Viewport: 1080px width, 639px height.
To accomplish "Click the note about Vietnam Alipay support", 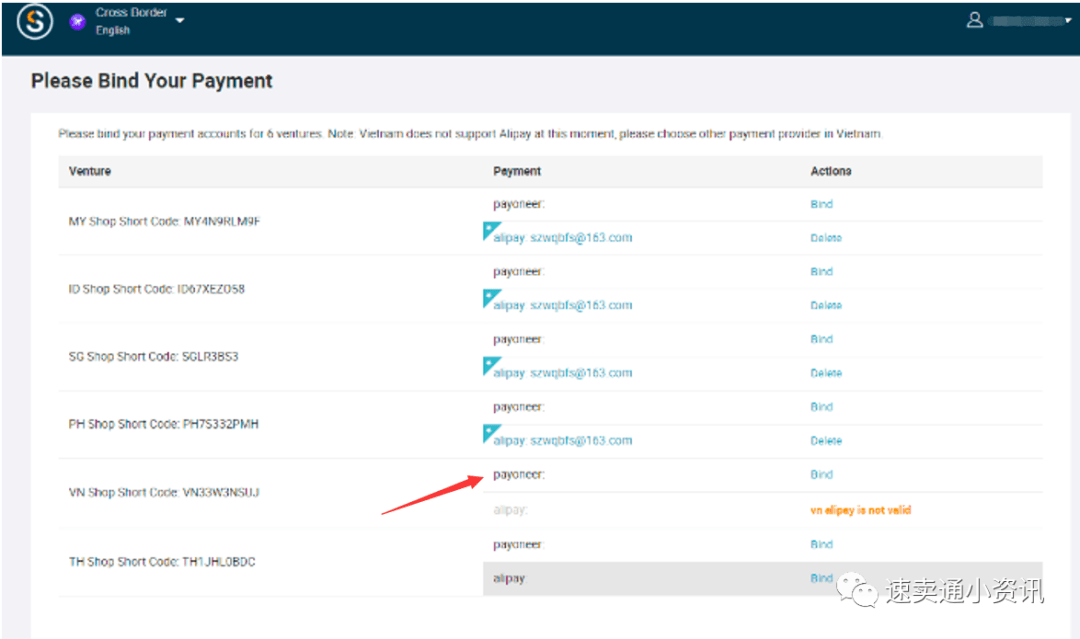I will coord(470,134).
